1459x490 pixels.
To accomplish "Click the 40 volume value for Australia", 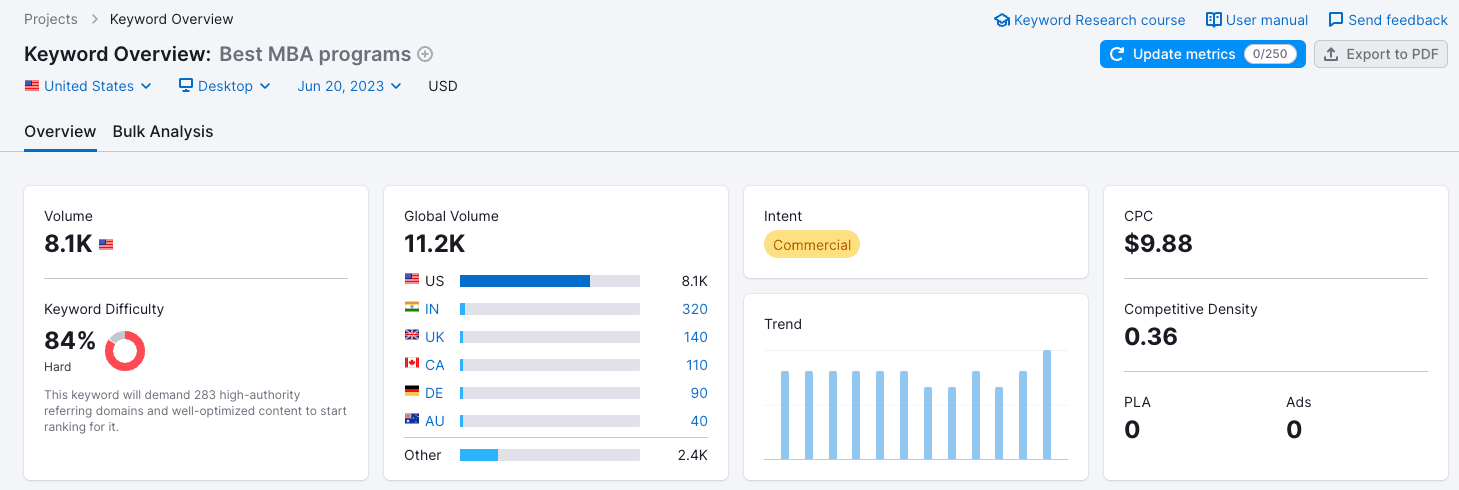I will (x=699, y=421).
